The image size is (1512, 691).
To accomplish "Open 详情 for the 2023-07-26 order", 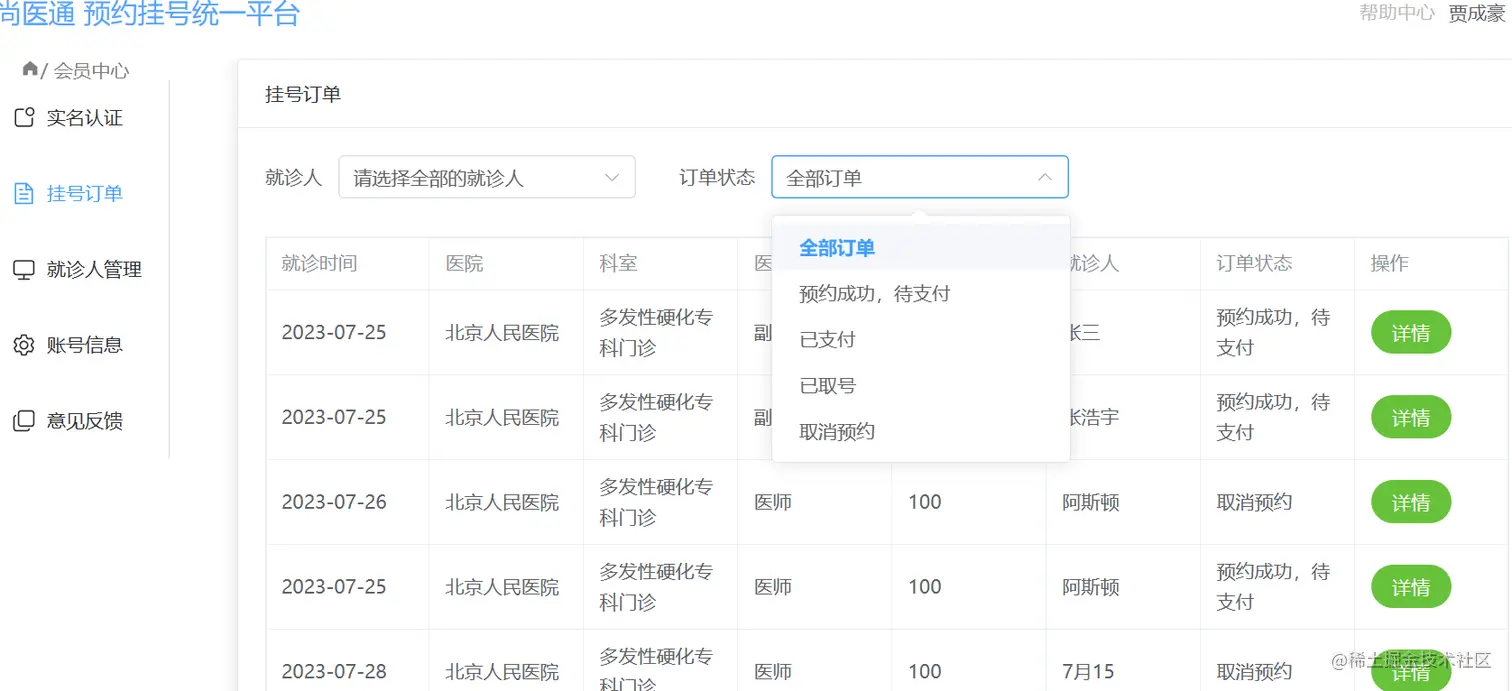I will pyautogui.click(x=1411, y=503).
